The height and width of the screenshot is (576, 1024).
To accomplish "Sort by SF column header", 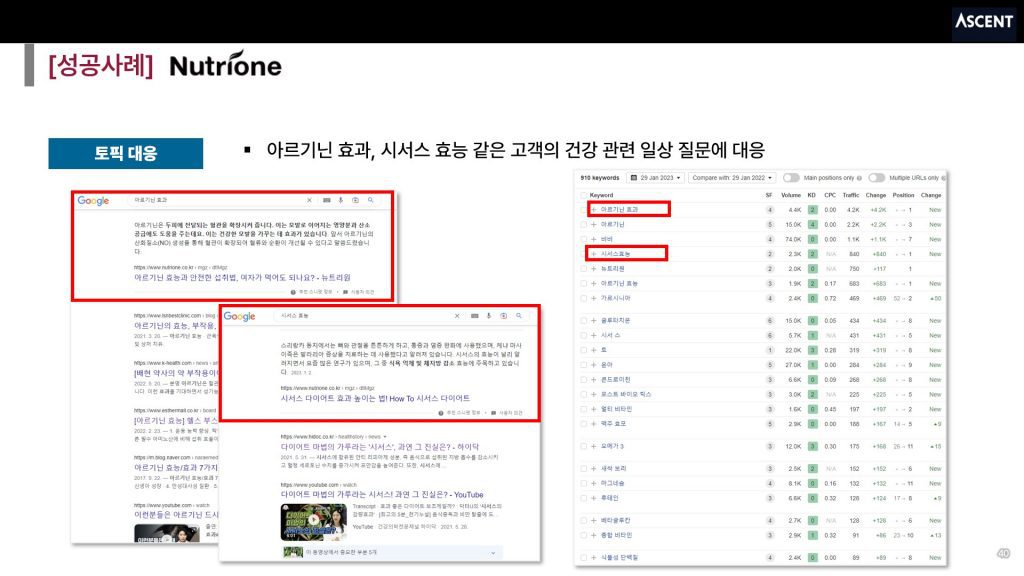I will click(x=769, y=195).
